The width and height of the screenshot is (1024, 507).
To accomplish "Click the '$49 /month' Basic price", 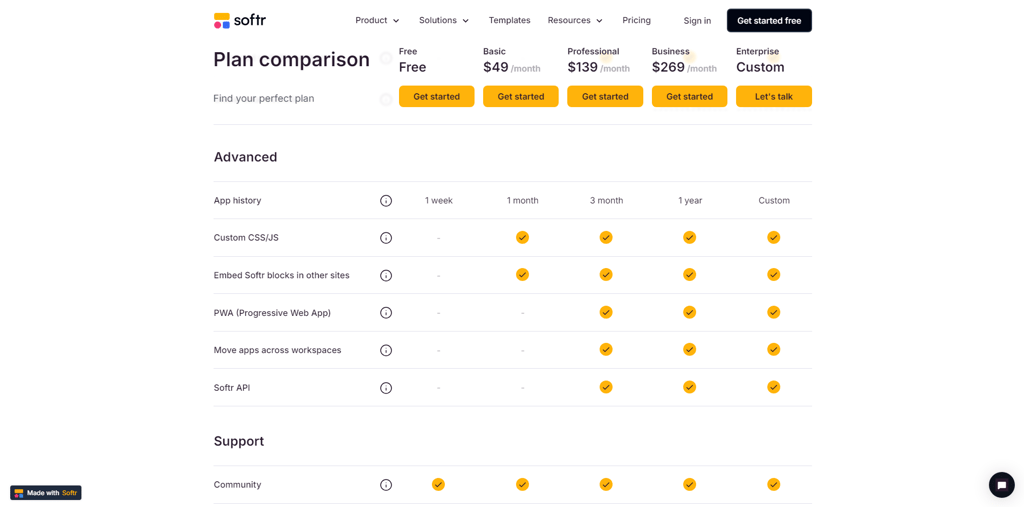I will [511, 67].
